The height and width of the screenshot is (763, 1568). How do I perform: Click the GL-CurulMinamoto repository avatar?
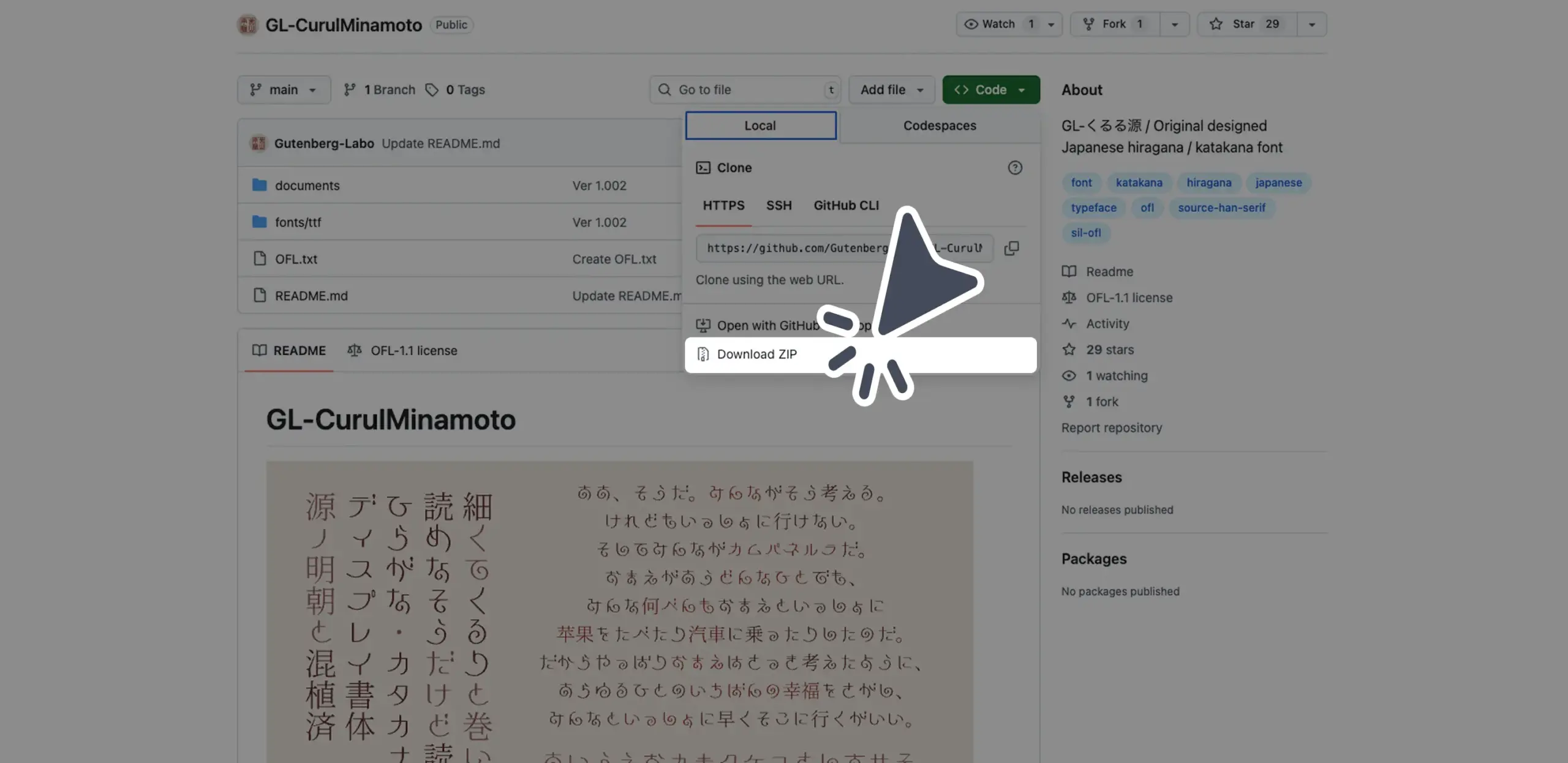[x=247, y=24]
